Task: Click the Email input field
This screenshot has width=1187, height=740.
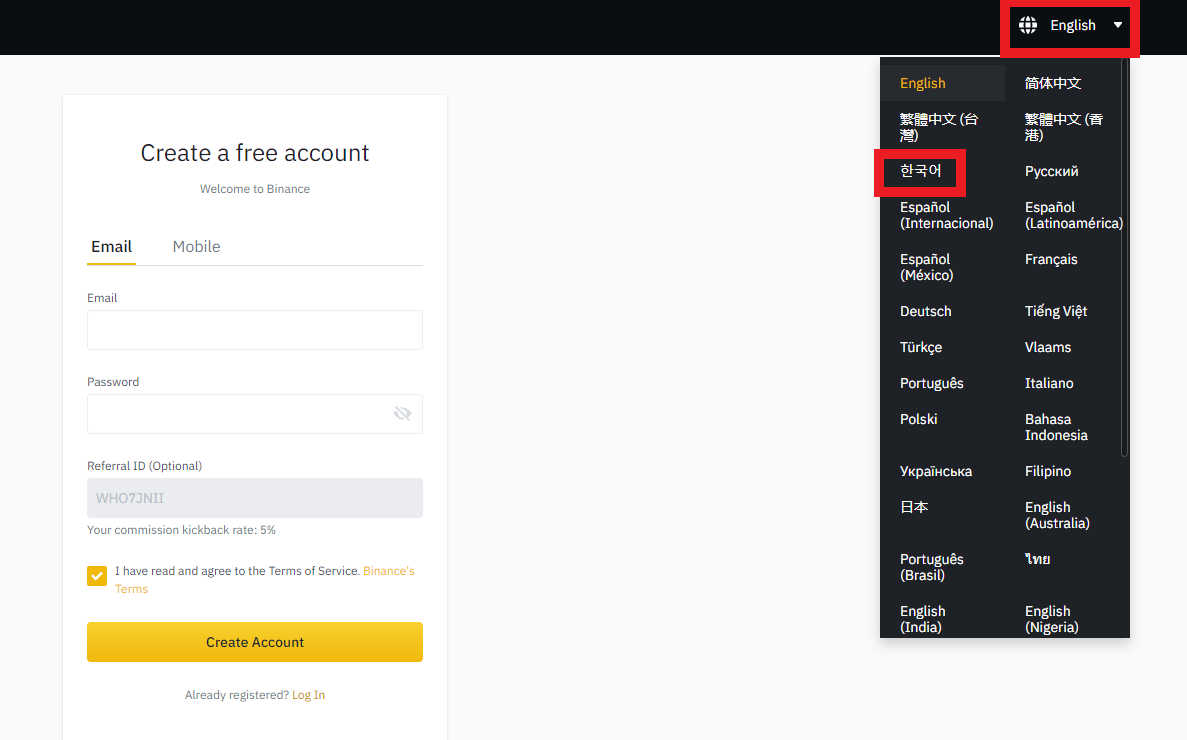Action: click(254, 330)
